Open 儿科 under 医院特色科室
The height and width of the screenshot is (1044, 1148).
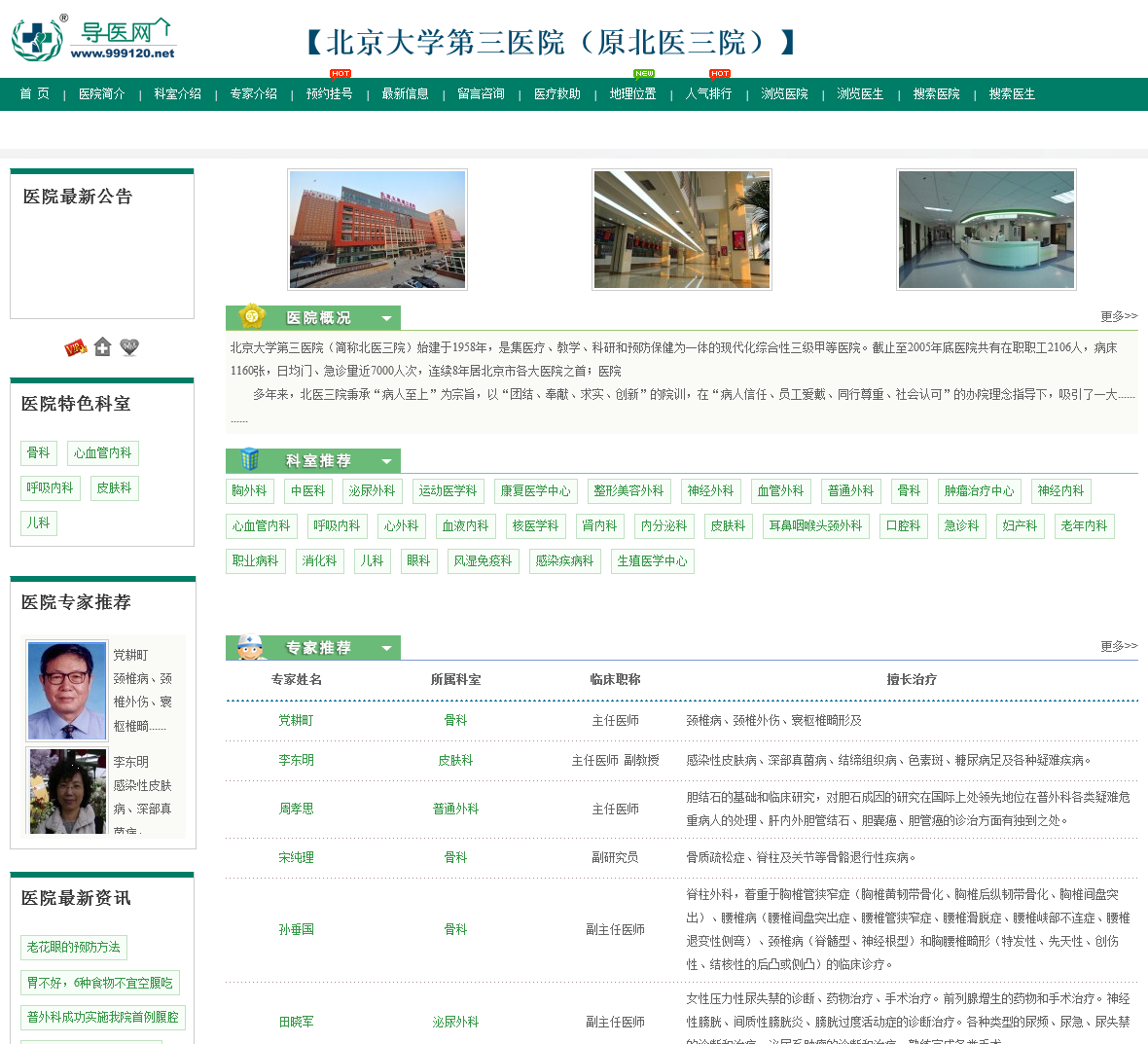(39, 522)
